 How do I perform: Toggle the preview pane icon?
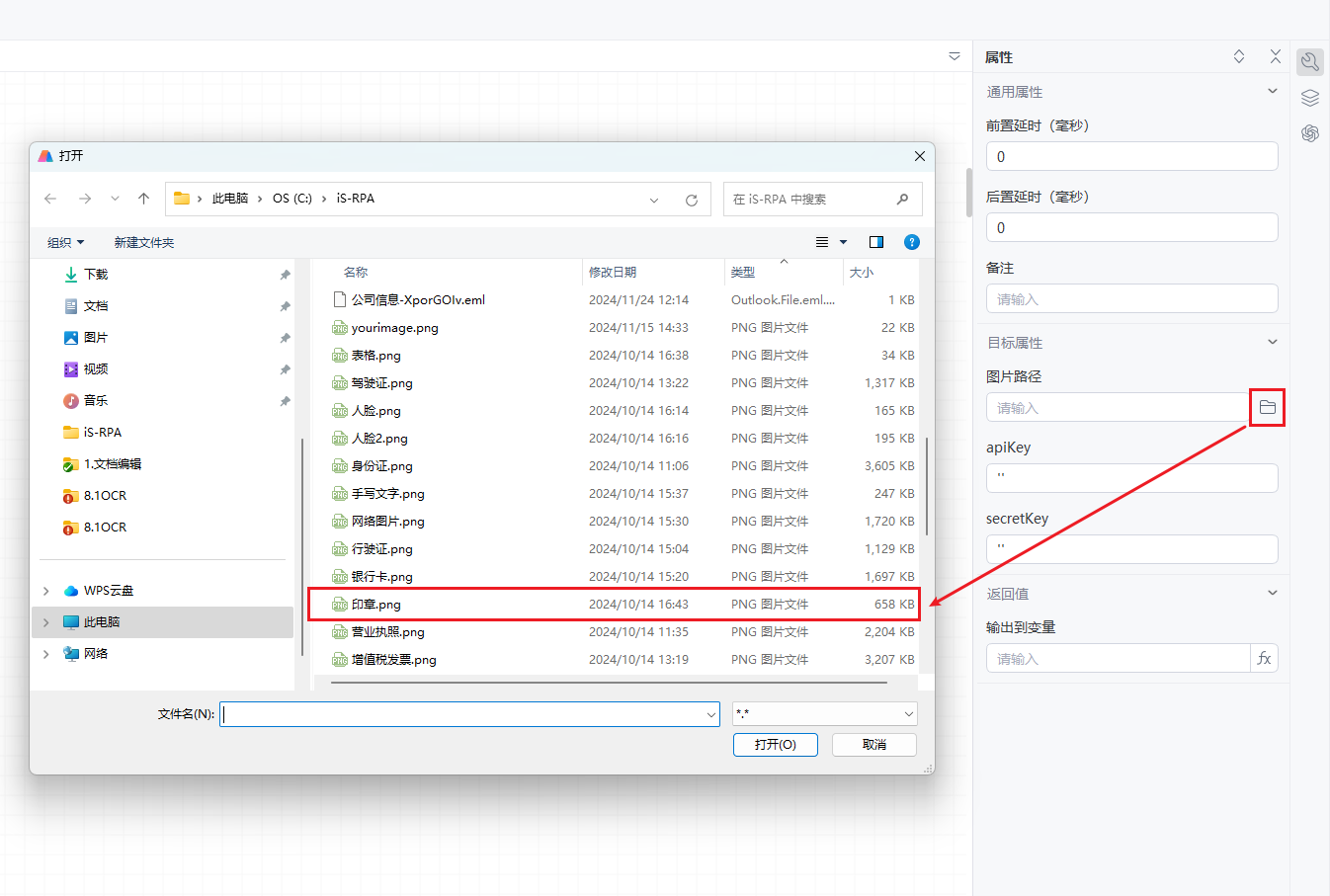pyautogui.click(x=876, y=242)
